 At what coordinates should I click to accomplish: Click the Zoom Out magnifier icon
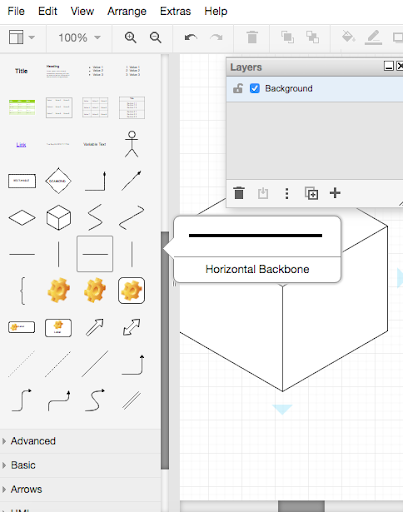click(x=155, y=37)
